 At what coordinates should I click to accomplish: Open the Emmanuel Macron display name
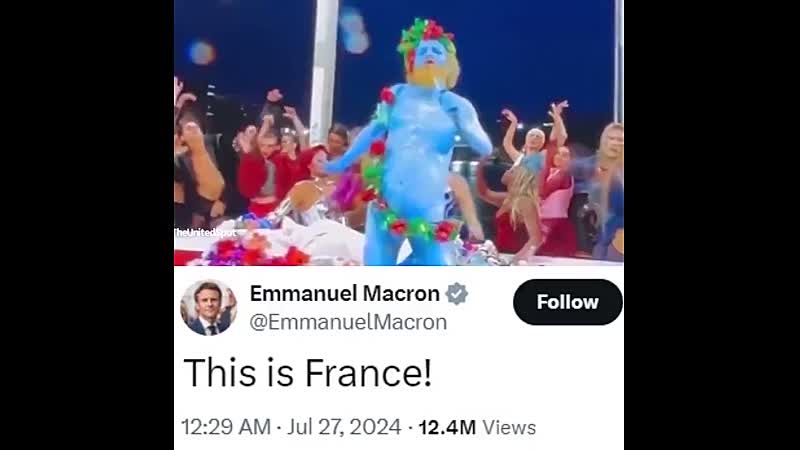pos(344,294)
